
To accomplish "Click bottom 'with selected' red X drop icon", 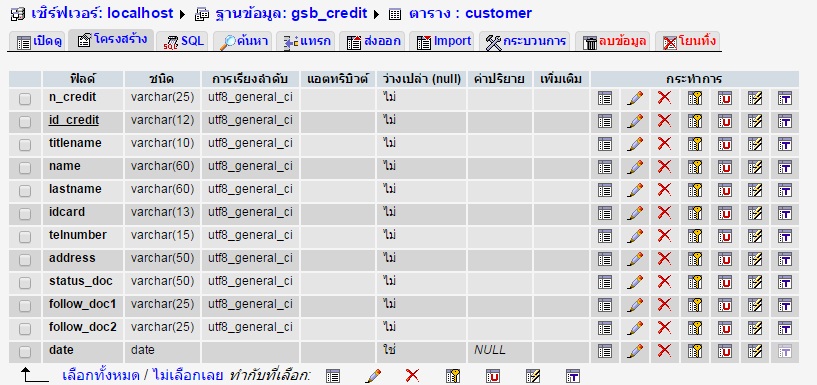I will [413, 375].
